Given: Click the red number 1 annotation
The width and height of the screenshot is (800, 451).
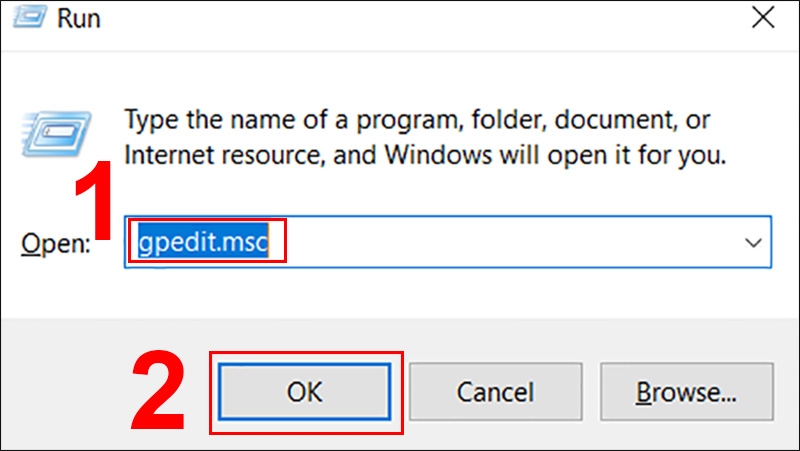Looking at the screenshot, I should [94, 199].
